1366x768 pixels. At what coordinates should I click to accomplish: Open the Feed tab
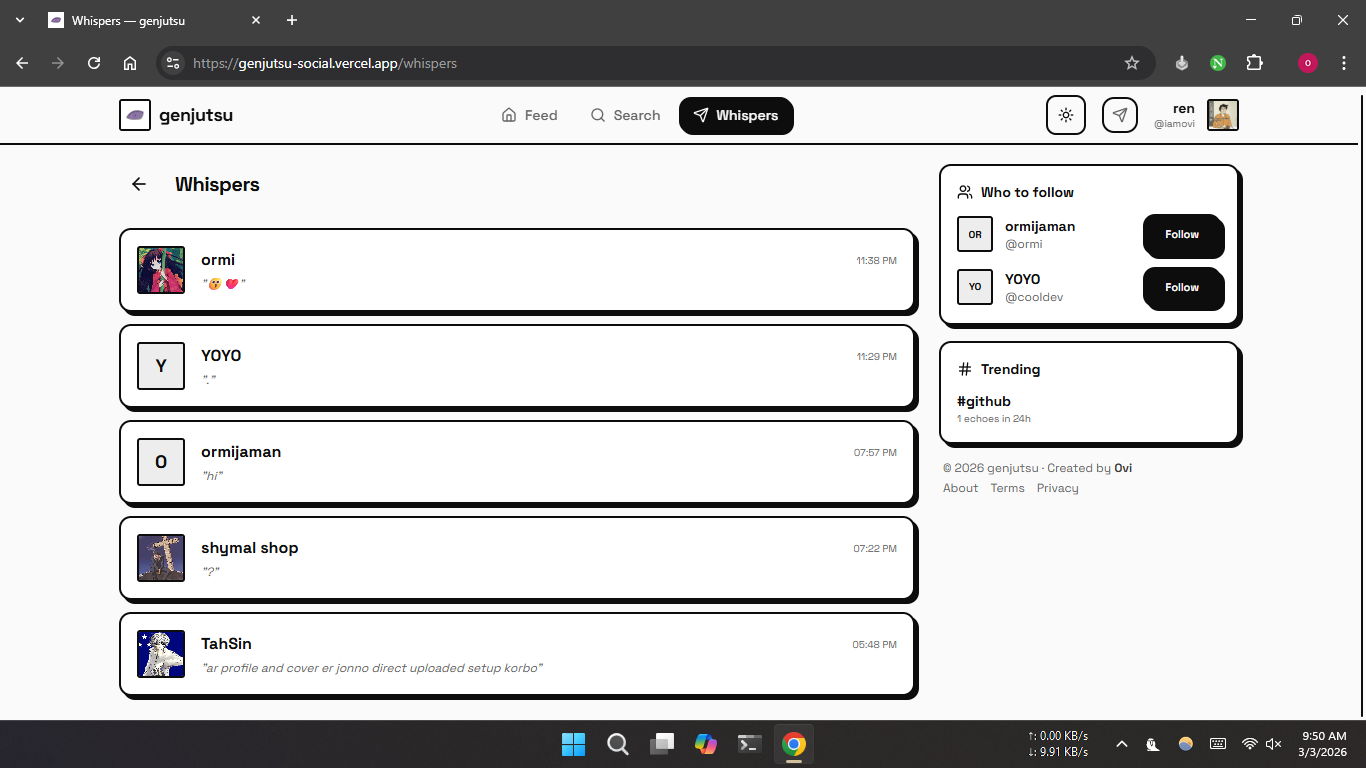click(x=529, y=115)
